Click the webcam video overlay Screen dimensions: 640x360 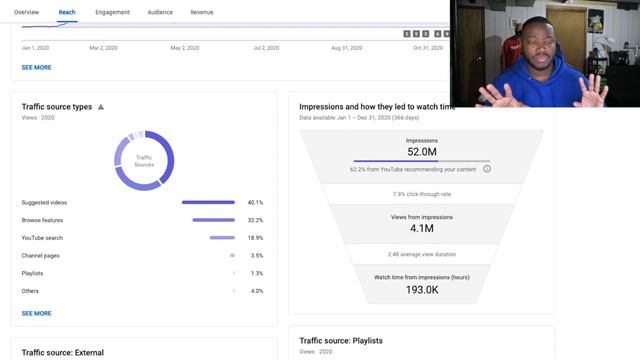545,53
